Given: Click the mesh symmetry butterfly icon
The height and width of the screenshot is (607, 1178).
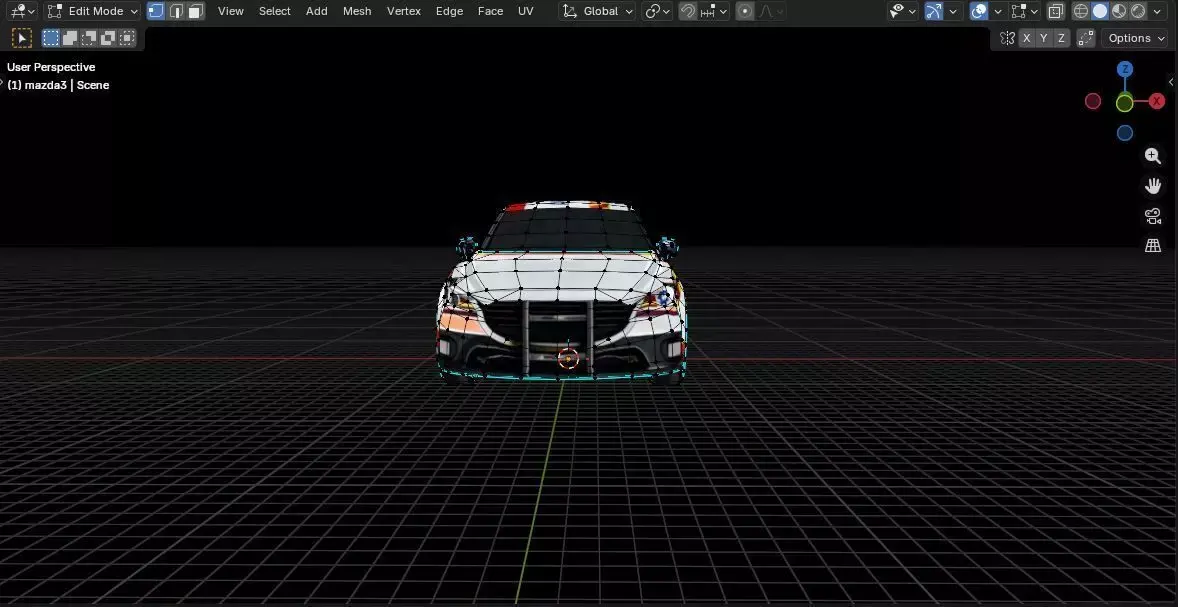Looking at the screenshot, I should pos(1007,38).
